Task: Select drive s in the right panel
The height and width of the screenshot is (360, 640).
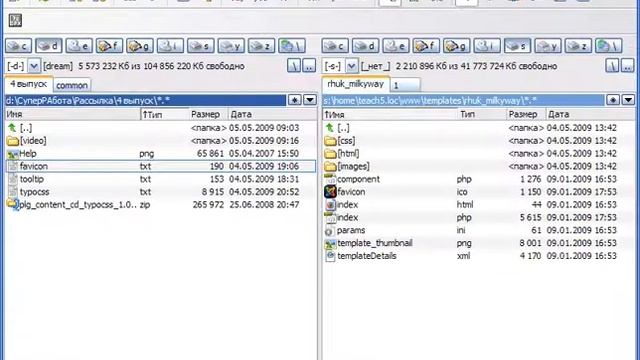Action: coord(517,46)
